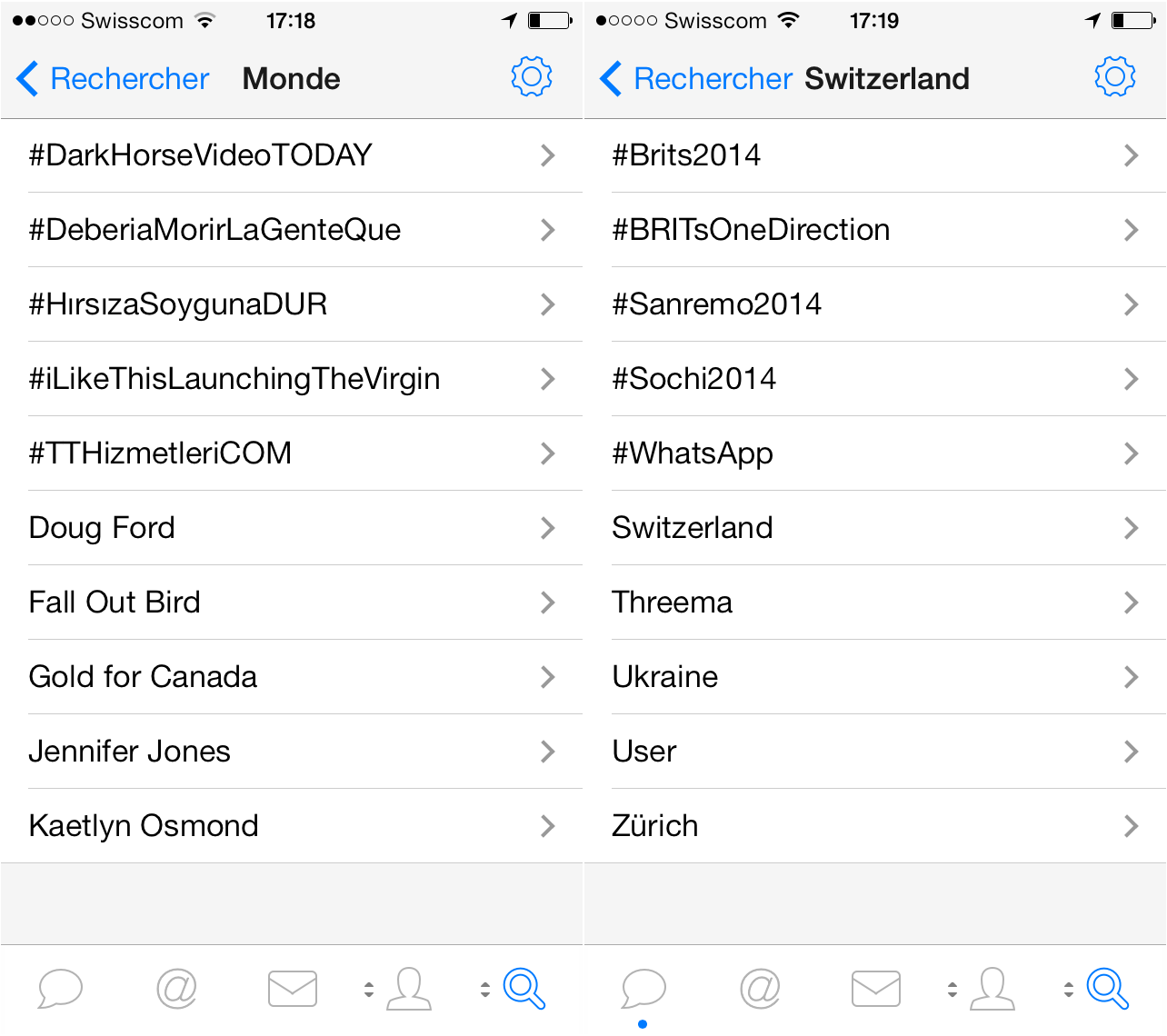1167x1036 pixels.
Task: Go back to Rechercher from Monde
Action: click(113, 79)
